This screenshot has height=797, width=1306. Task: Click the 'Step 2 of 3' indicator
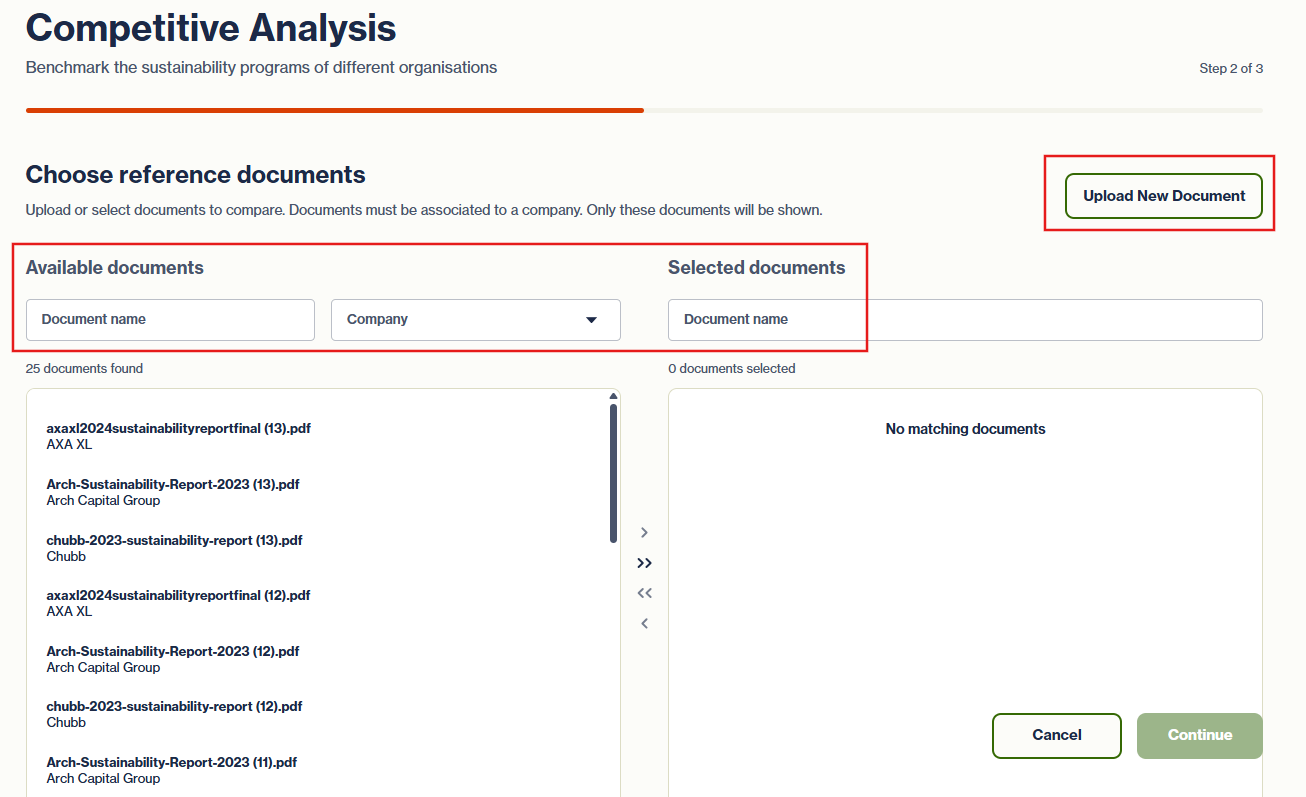(x=1231, y=69)
